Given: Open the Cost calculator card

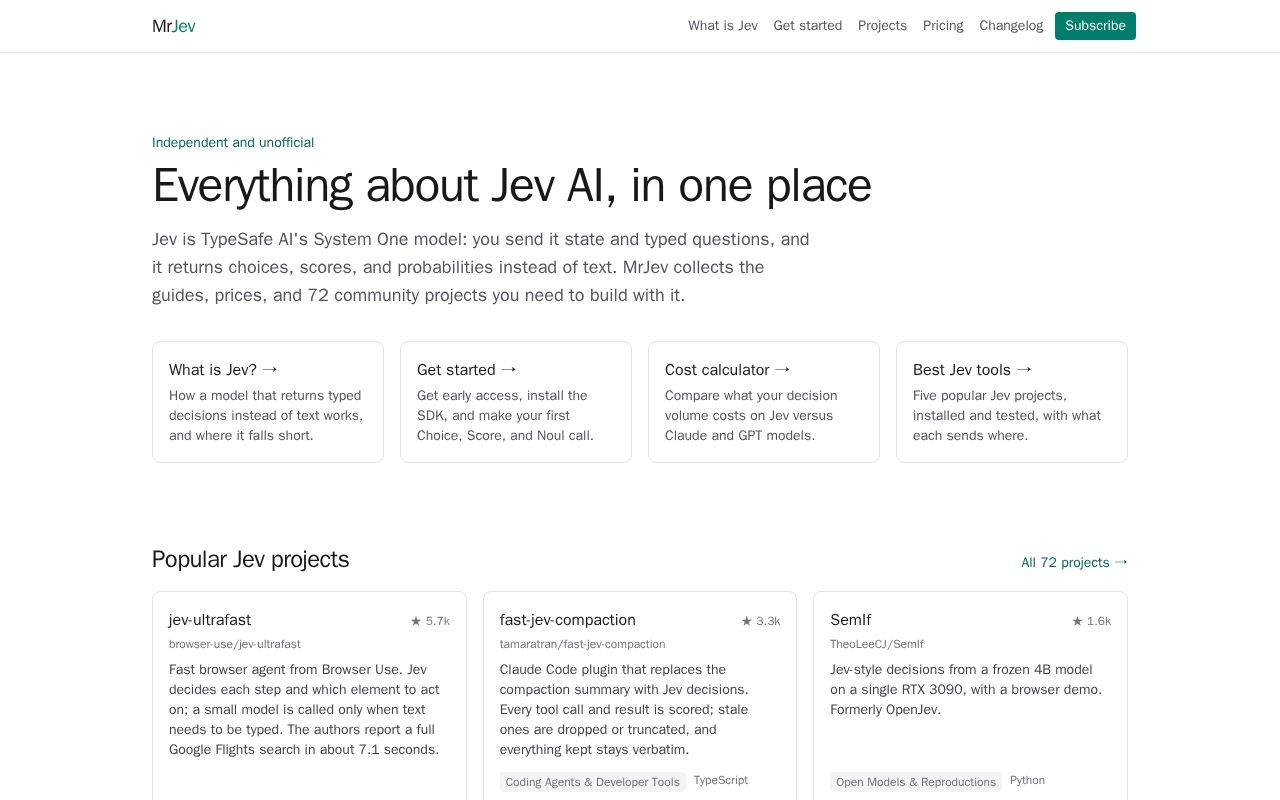Looking at the screenshot, I should (764, 402).
